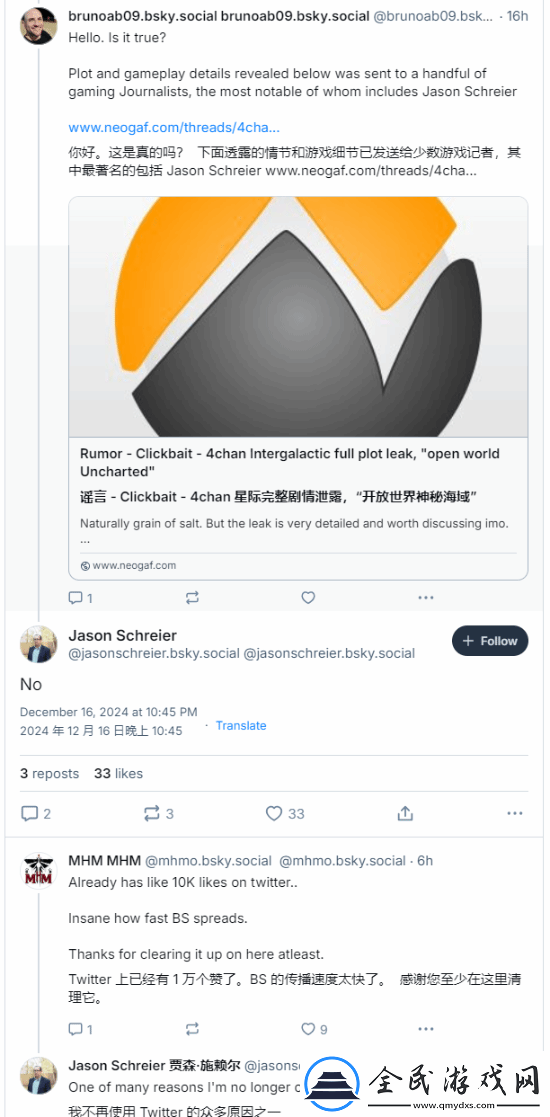Screen dimensions: 550x1117
Task: Follow Jason Schreier
Action: pyautogui.click(x=490, y=640)
